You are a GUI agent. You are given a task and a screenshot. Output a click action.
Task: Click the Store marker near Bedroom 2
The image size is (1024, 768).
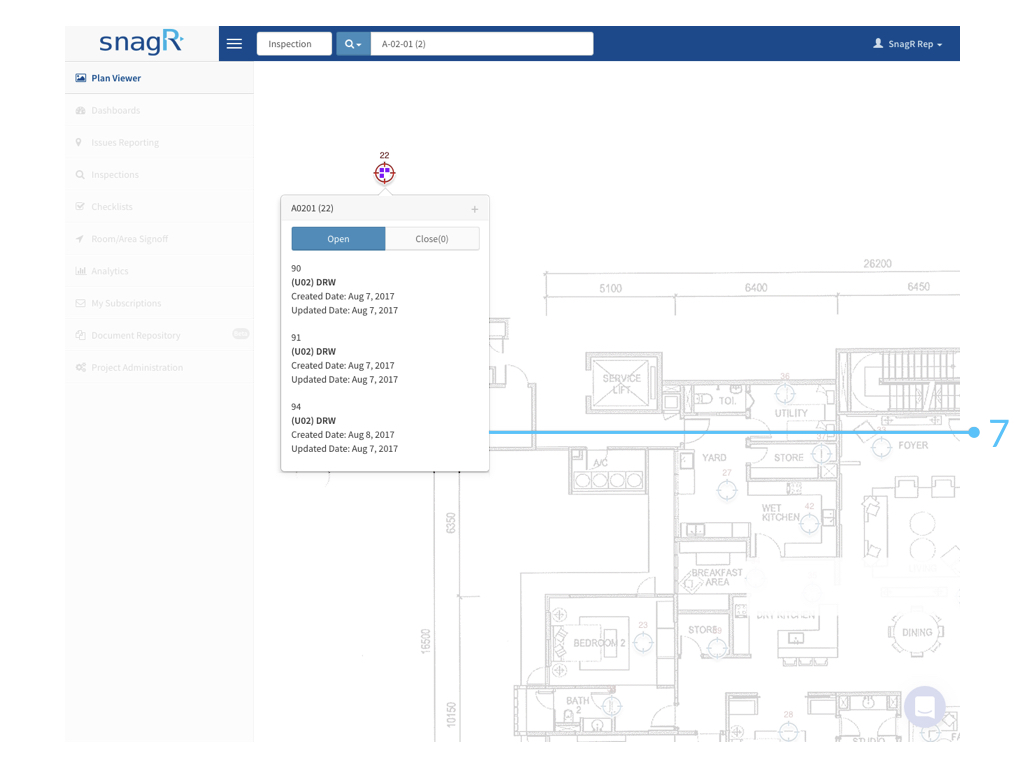point(718,647)
